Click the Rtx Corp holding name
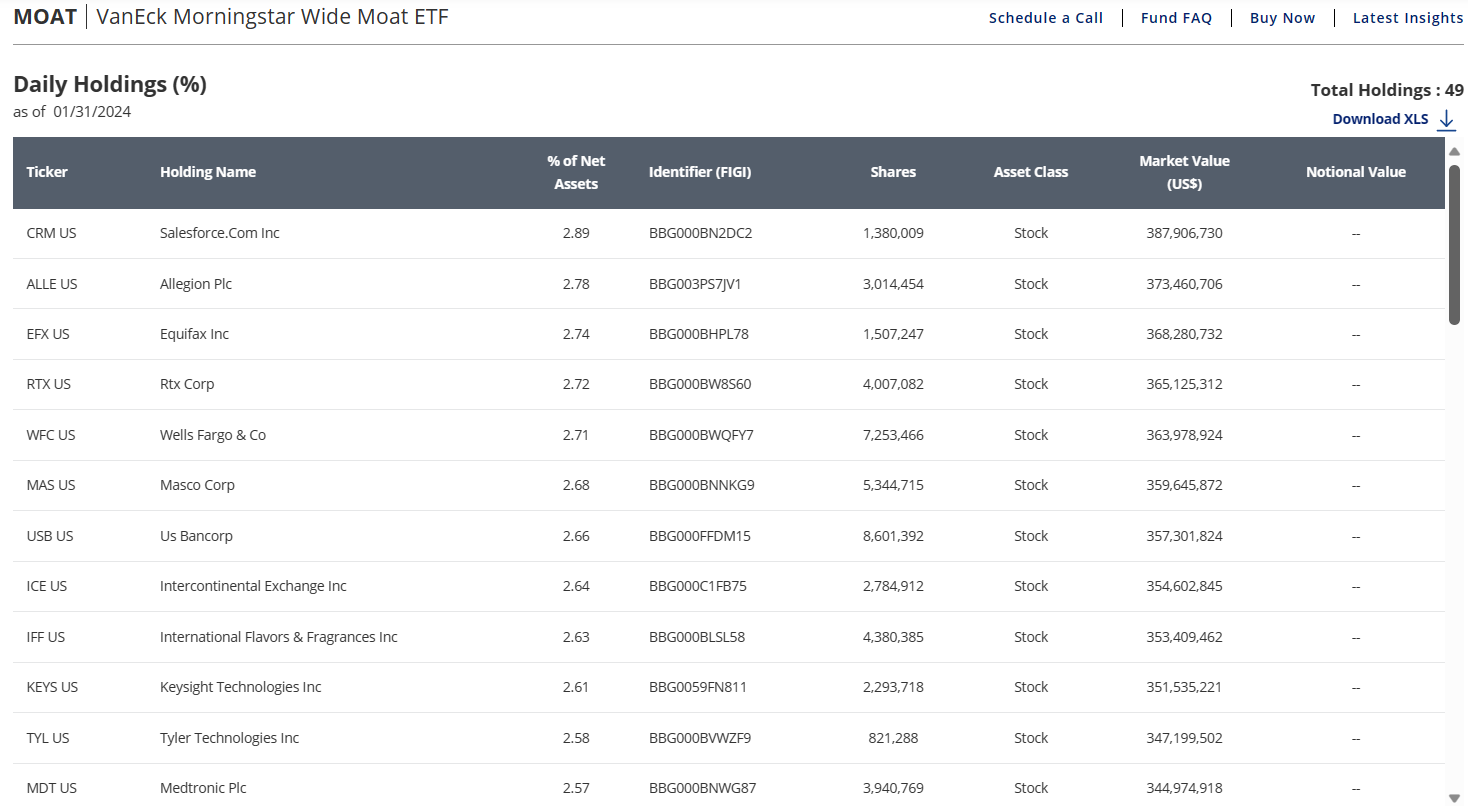Viewport: 1468px width, 806px height. point(187,384)
